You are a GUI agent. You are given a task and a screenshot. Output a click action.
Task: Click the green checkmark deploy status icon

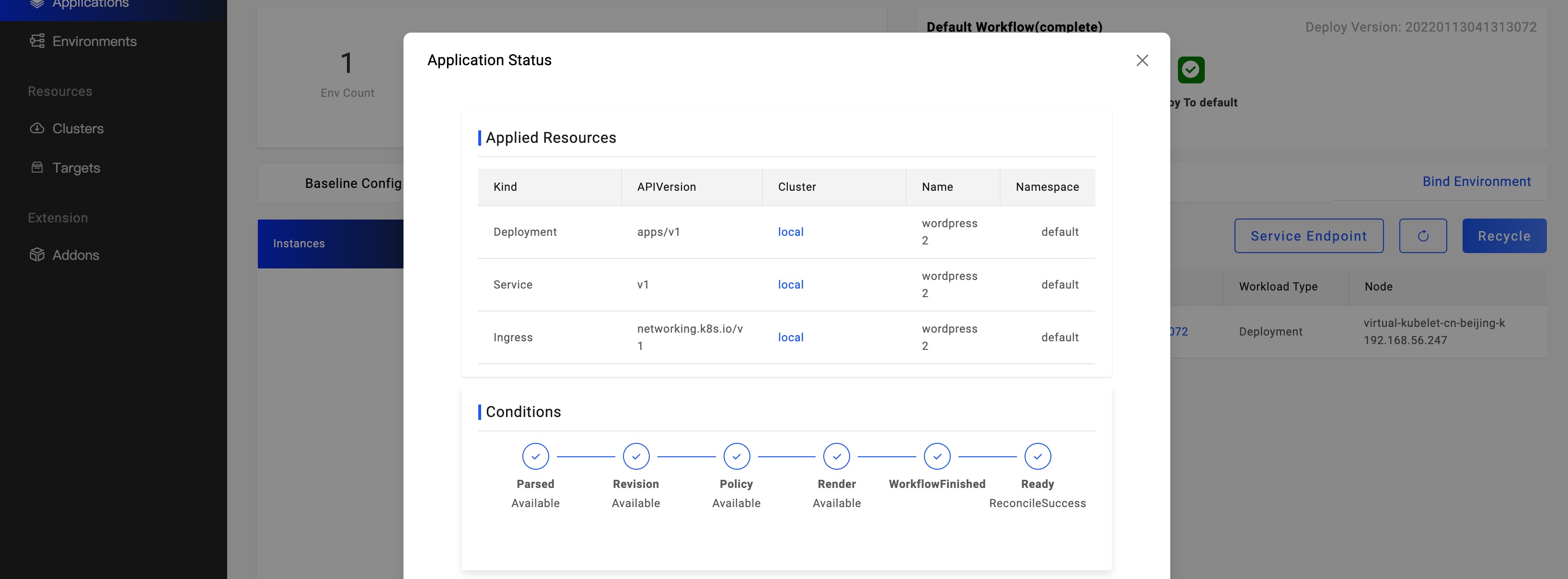[1191, 70]
